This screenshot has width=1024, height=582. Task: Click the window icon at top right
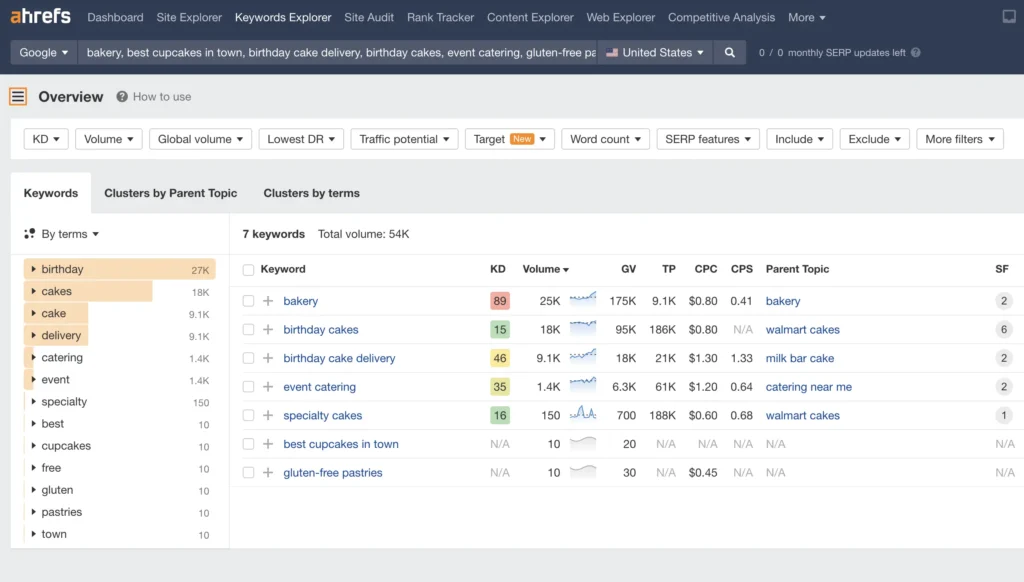[x=1009, y=16]
